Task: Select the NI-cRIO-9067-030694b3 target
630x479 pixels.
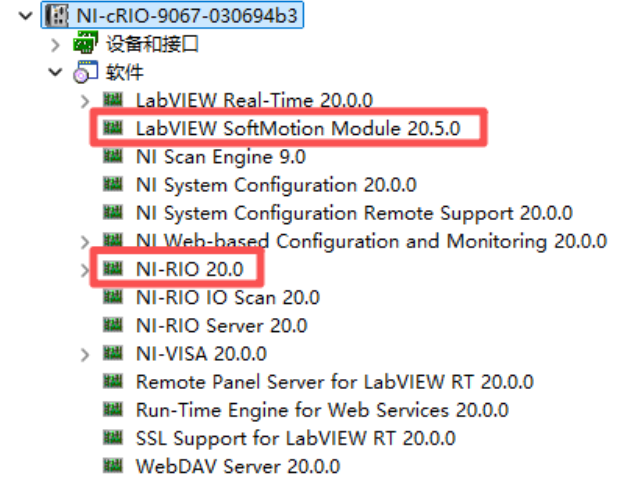Action: (186, 16)
